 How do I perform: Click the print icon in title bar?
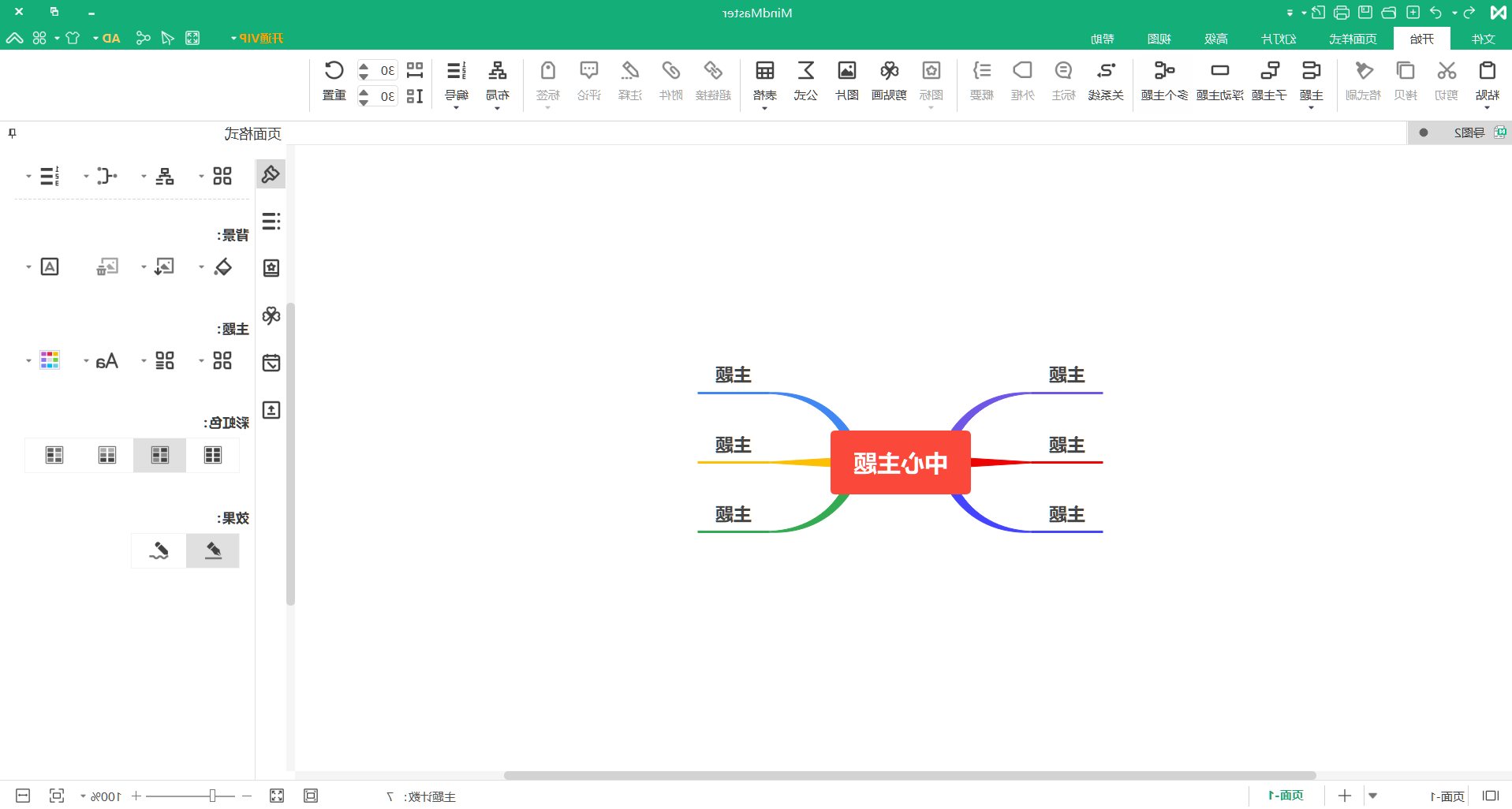pyautogui.click(x=1341, y=13)
